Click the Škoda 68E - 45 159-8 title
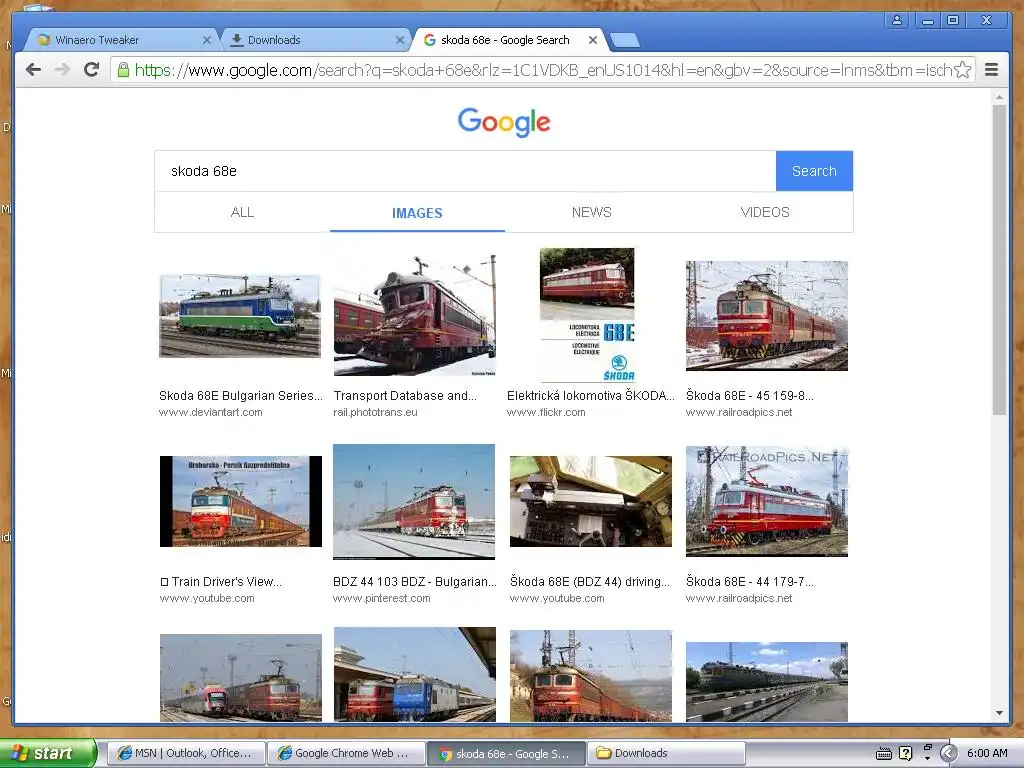The height and width of the screenshot is (768, 1024). coord(750,396)
